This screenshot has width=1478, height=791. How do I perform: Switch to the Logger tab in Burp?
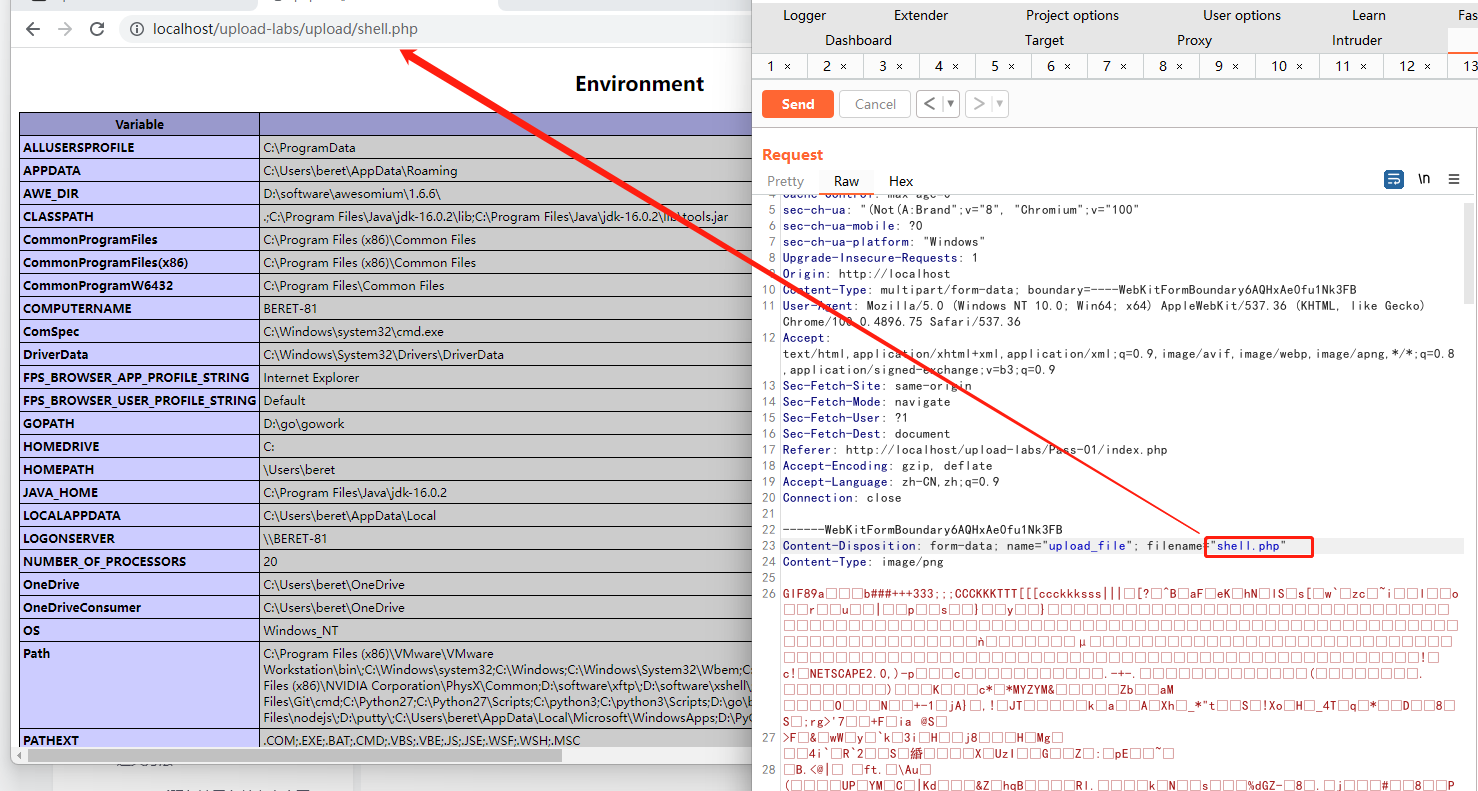(804, 15)
